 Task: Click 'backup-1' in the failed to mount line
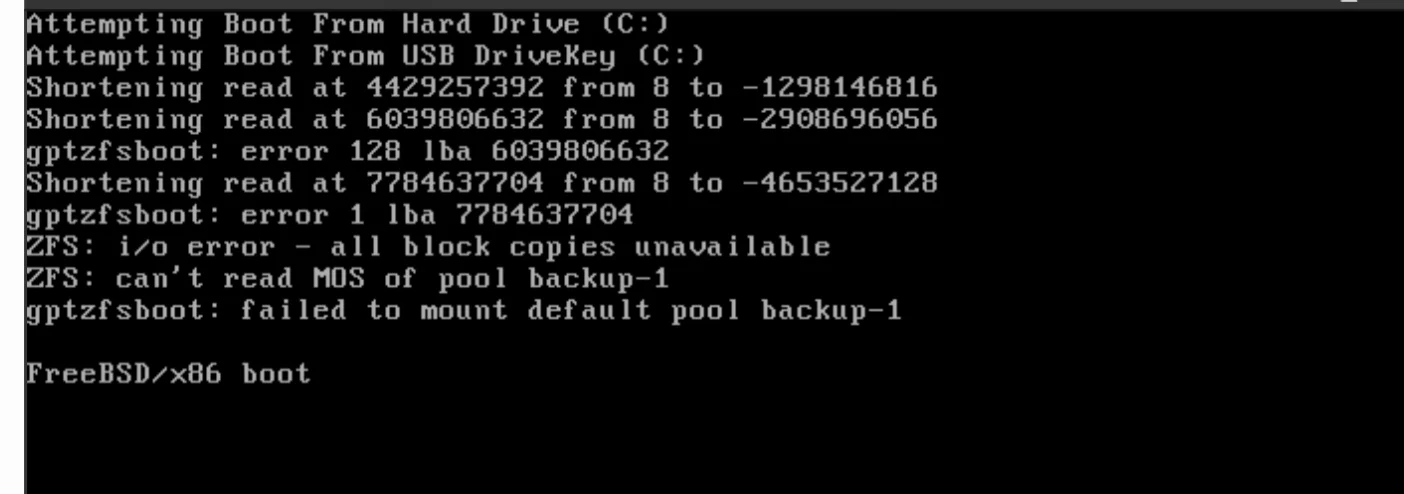(830, 313)
